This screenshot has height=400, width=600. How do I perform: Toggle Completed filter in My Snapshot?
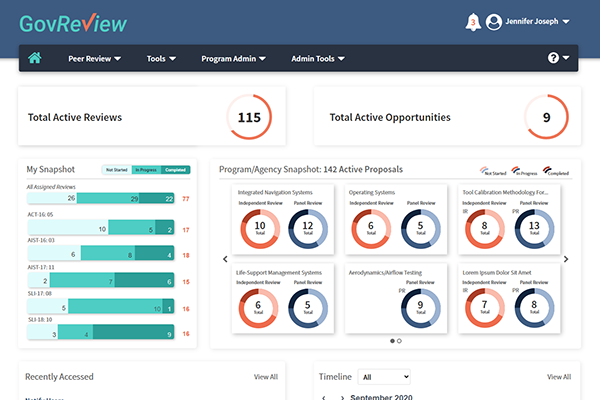coord(176,170)
